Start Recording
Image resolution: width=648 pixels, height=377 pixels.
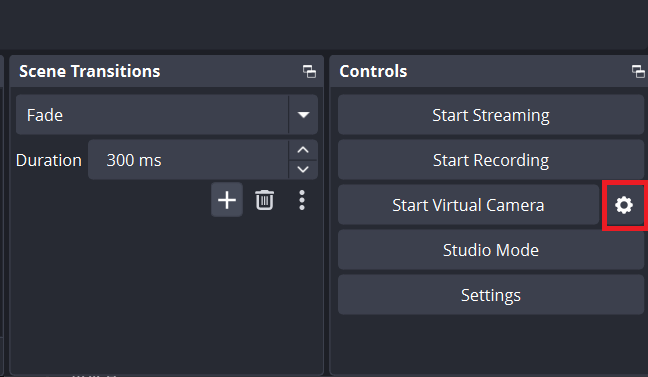click(491, 160)
